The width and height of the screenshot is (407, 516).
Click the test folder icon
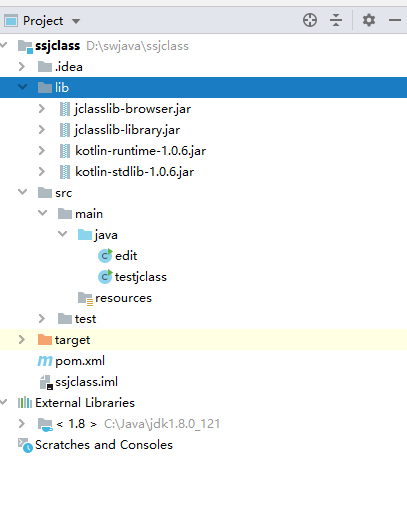[x=65, y=319]
